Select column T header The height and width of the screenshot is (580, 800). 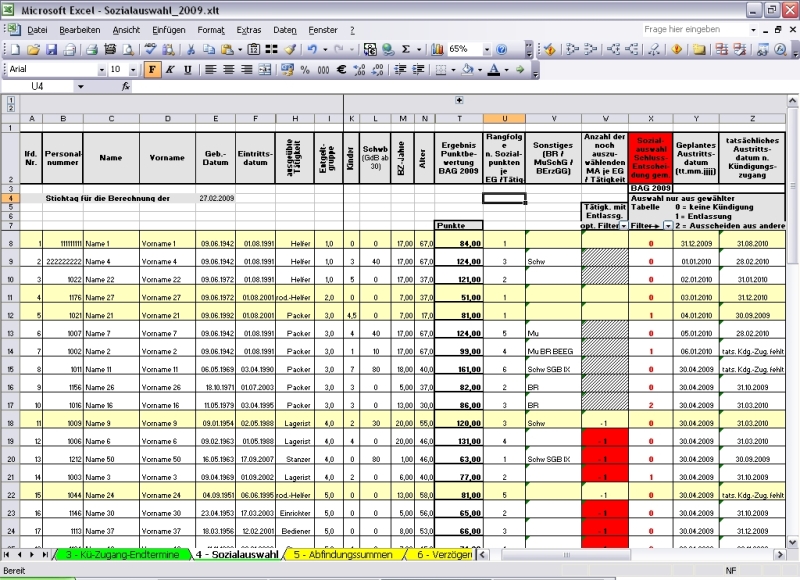coord(459,119)
